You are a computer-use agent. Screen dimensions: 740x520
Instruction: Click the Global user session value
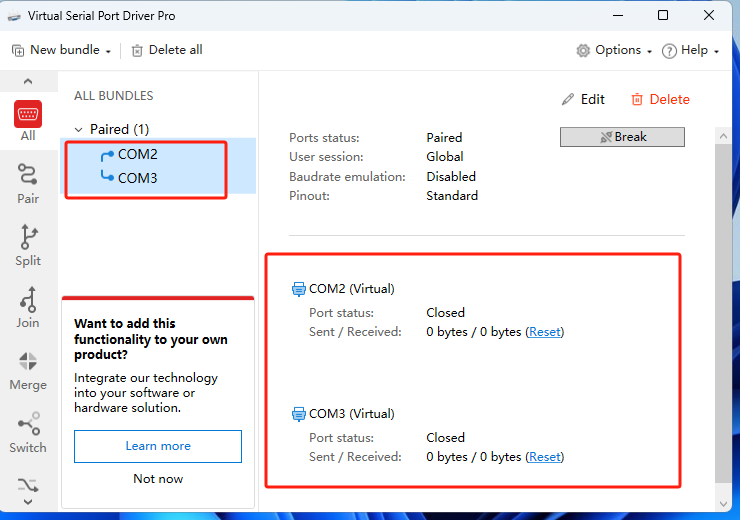coord(445,157)
